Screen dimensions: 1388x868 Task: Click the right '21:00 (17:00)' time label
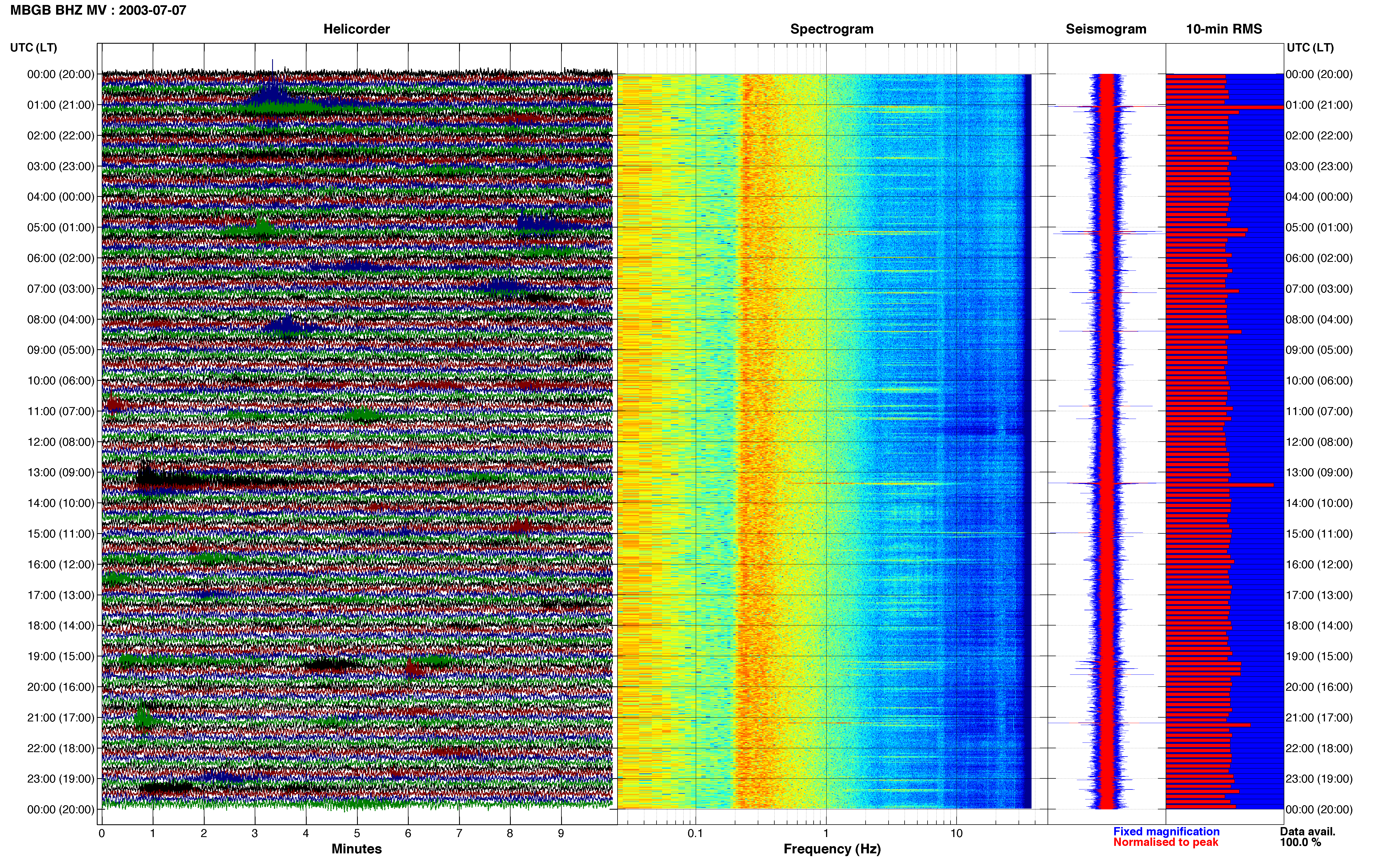[x=1319, y=718]
